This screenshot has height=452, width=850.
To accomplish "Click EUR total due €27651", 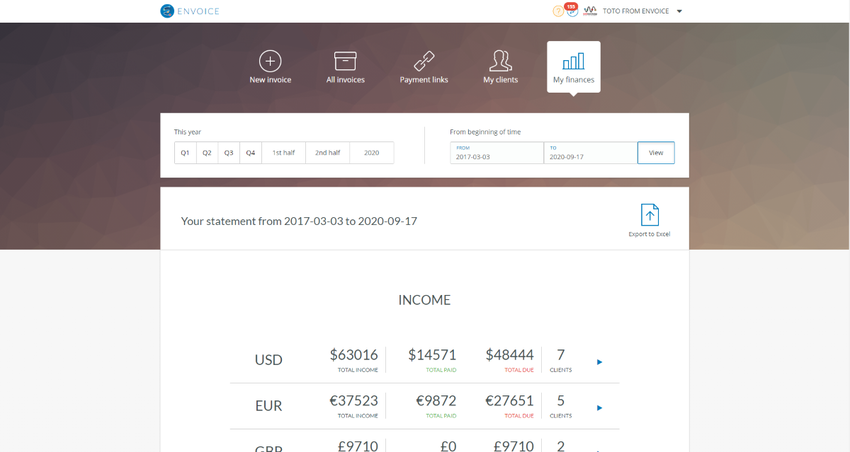I will coord(510,401).
